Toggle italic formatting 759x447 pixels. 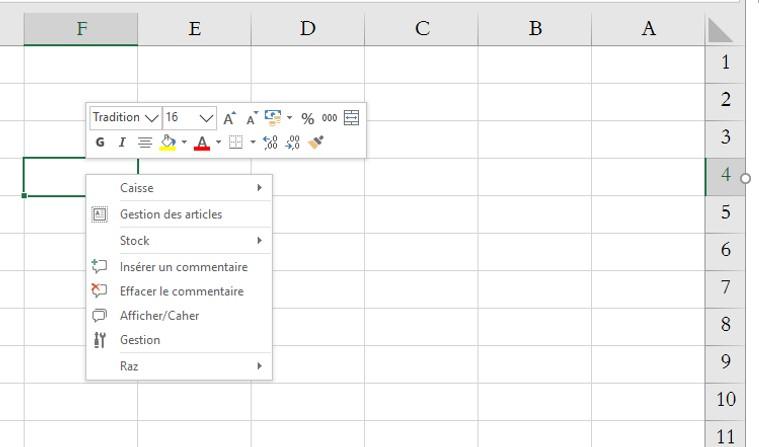pyautogui.click(x=122, y=142)
